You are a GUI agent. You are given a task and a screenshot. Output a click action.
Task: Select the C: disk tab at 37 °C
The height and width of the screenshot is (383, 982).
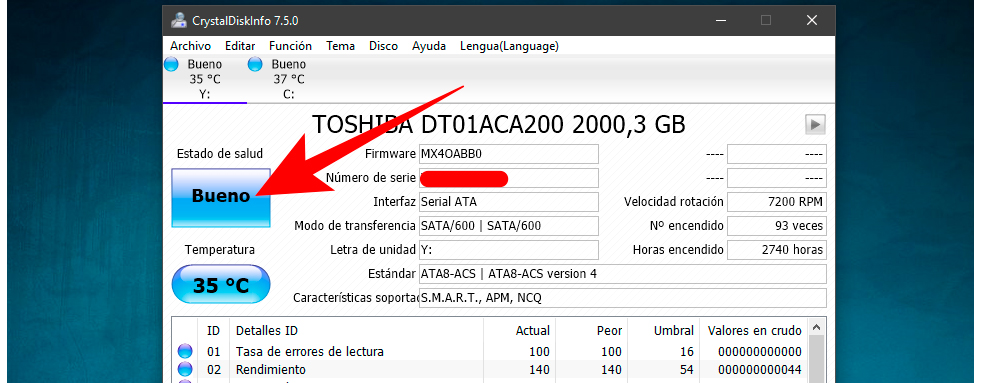coord(289,79)
